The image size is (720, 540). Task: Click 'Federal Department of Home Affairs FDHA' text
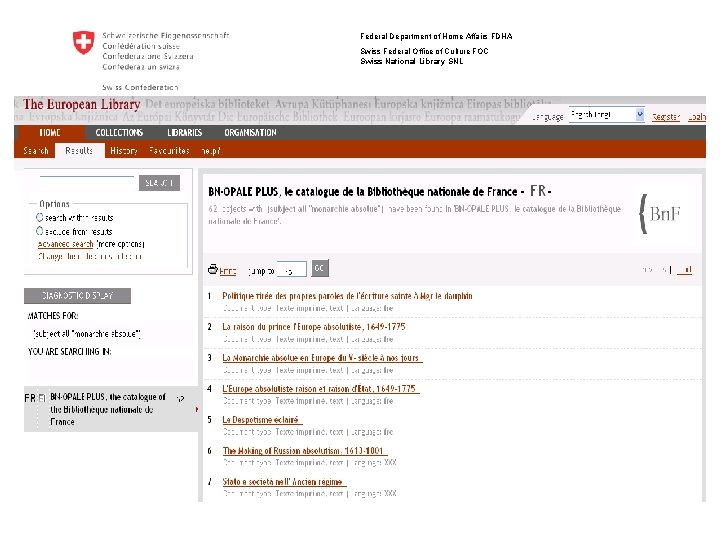436,36
